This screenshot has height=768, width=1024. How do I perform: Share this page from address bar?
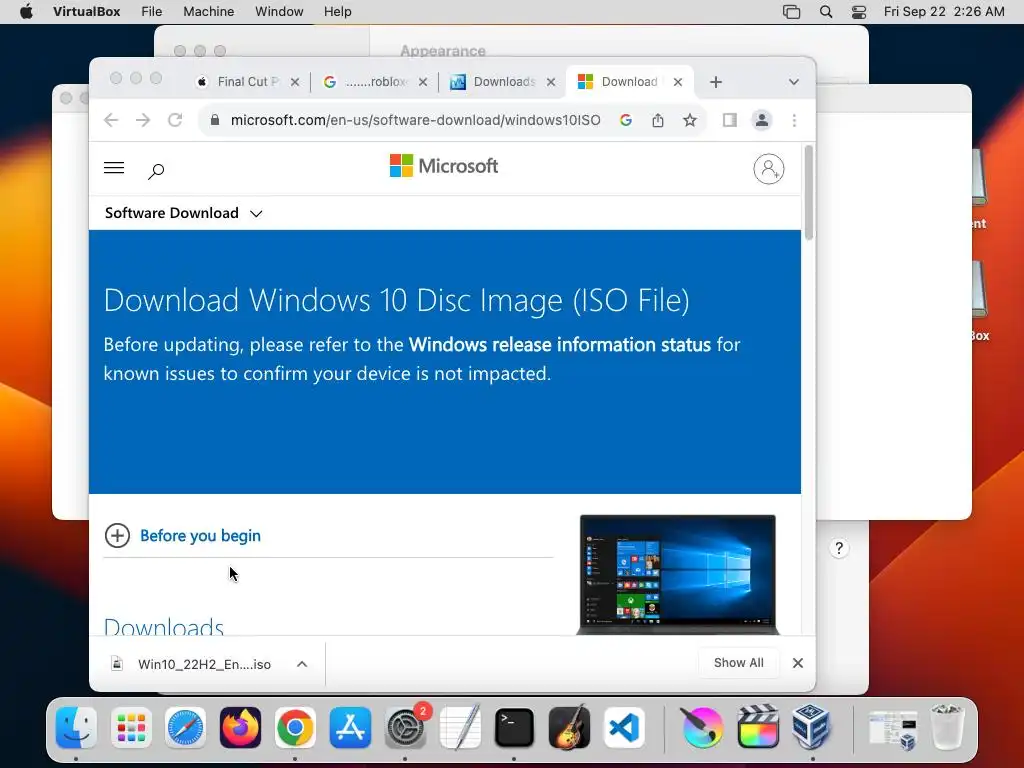[658, 120]
